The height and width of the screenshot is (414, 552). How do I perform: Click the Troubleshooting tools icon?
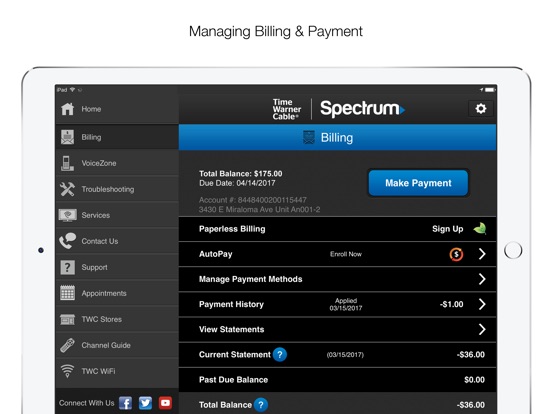(67, 189)
